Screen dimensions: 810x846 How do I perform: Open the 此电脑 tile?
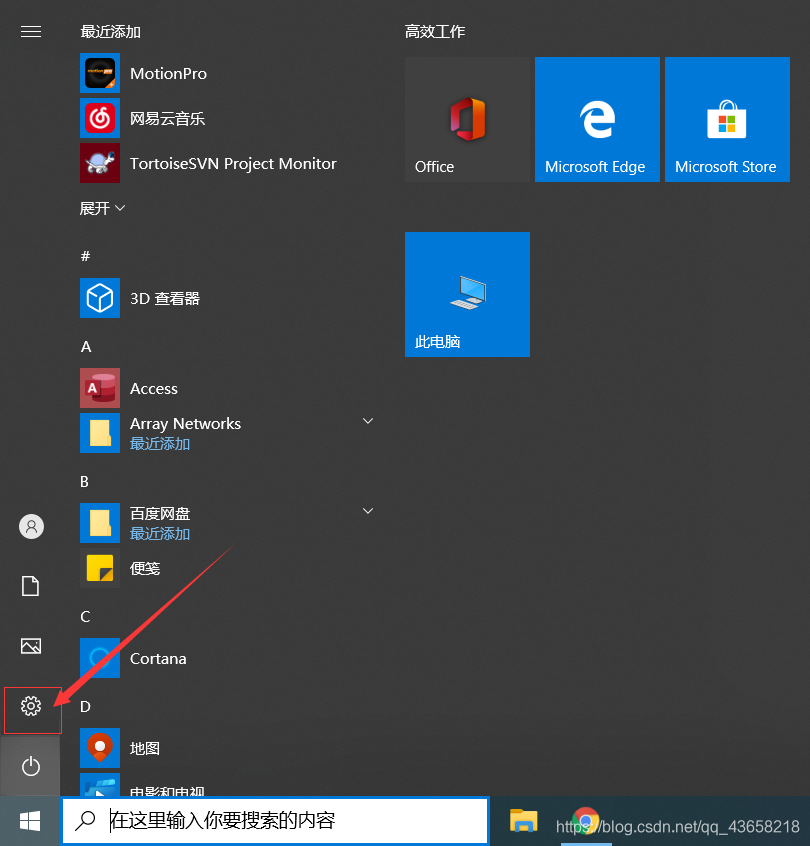click(x=467, y=295)
